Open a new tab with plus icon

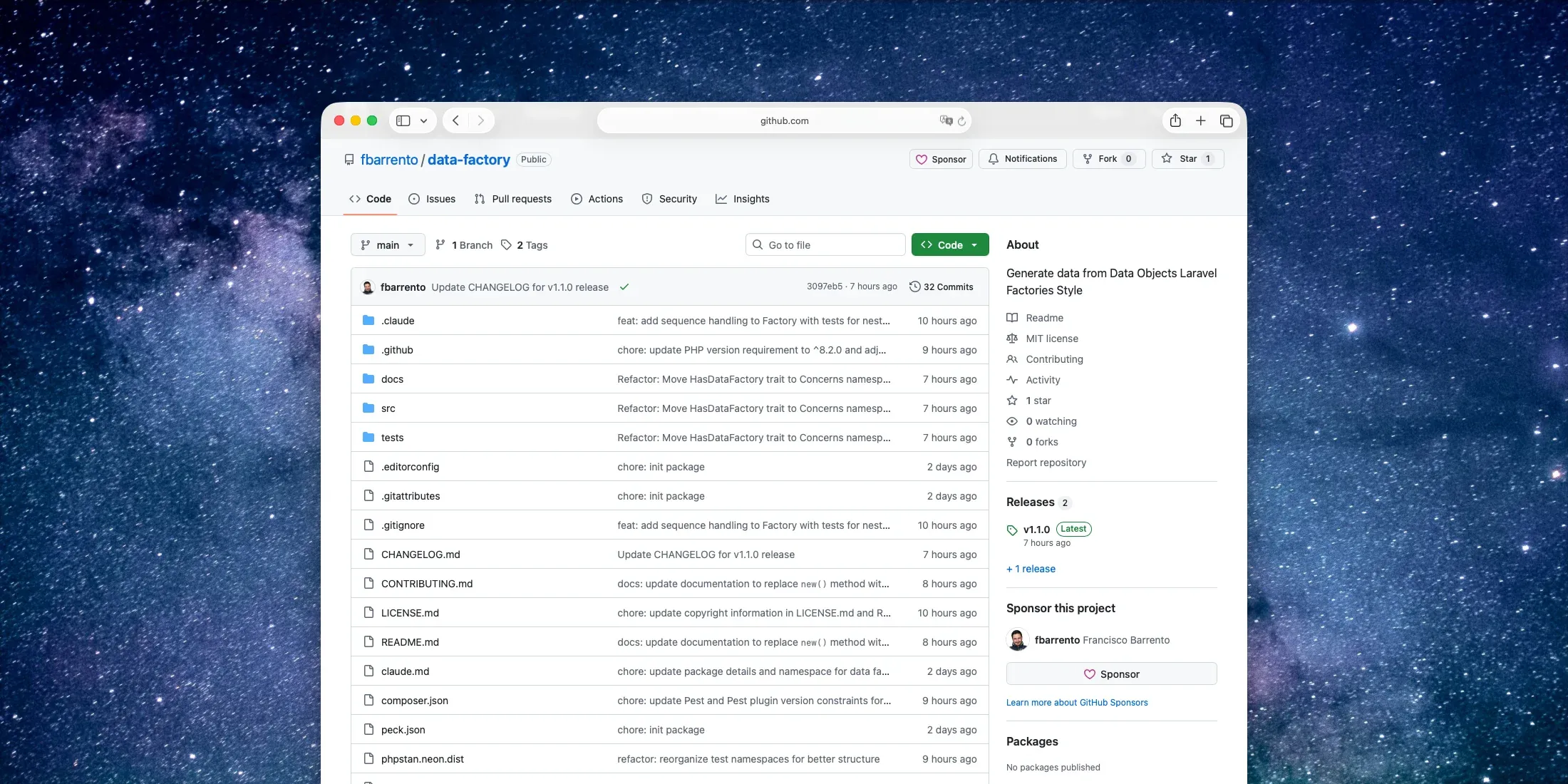tap(1201, 120)
